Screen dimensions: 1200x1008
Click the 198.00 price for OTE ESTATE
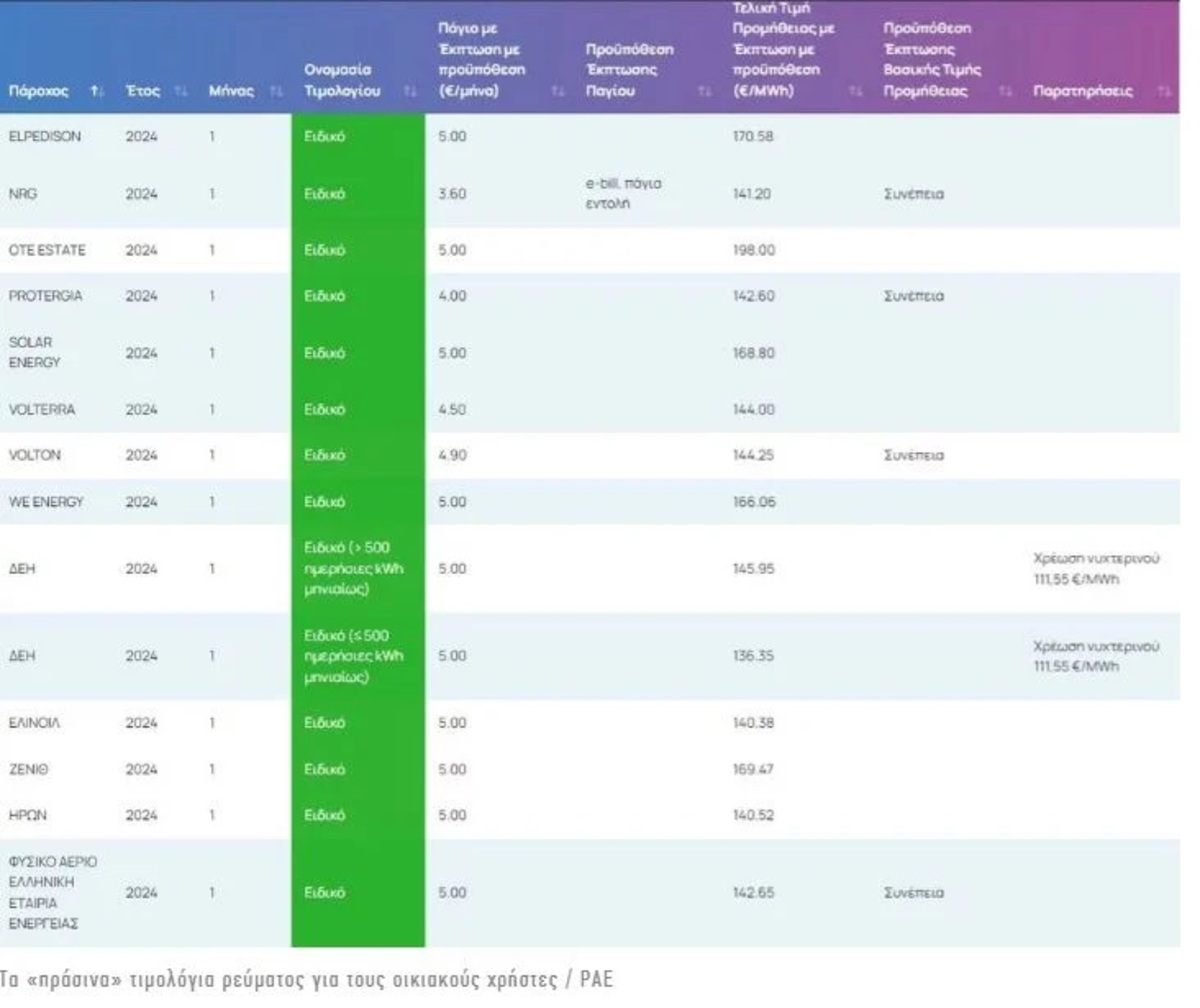point(754,250)
